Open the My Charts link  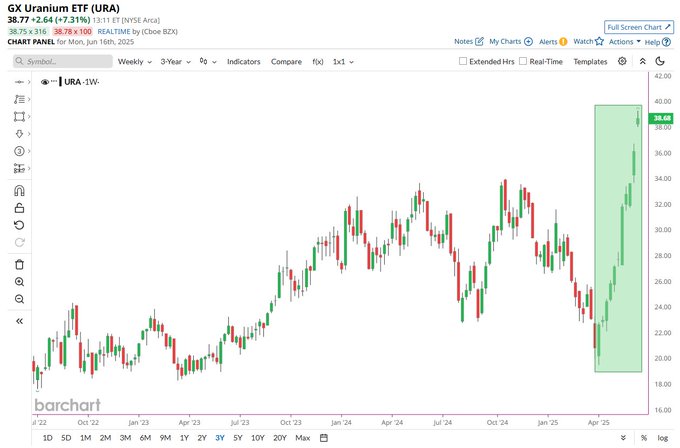(x=505, y=42)
